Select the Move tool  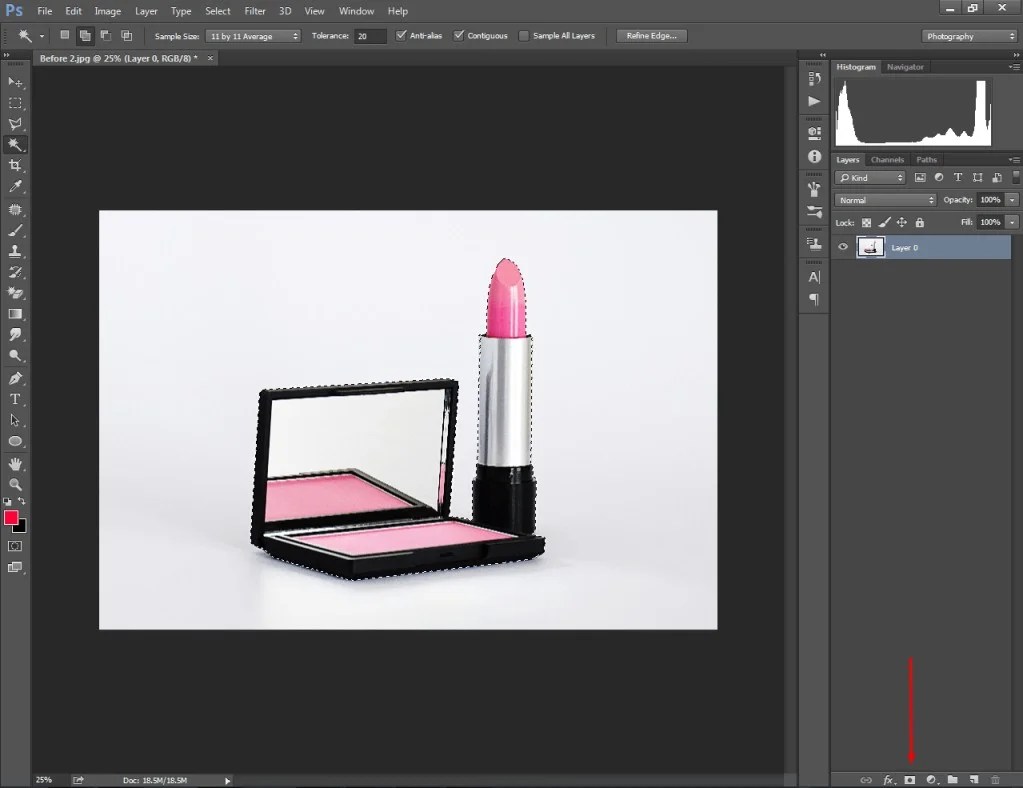coord(15,82)
